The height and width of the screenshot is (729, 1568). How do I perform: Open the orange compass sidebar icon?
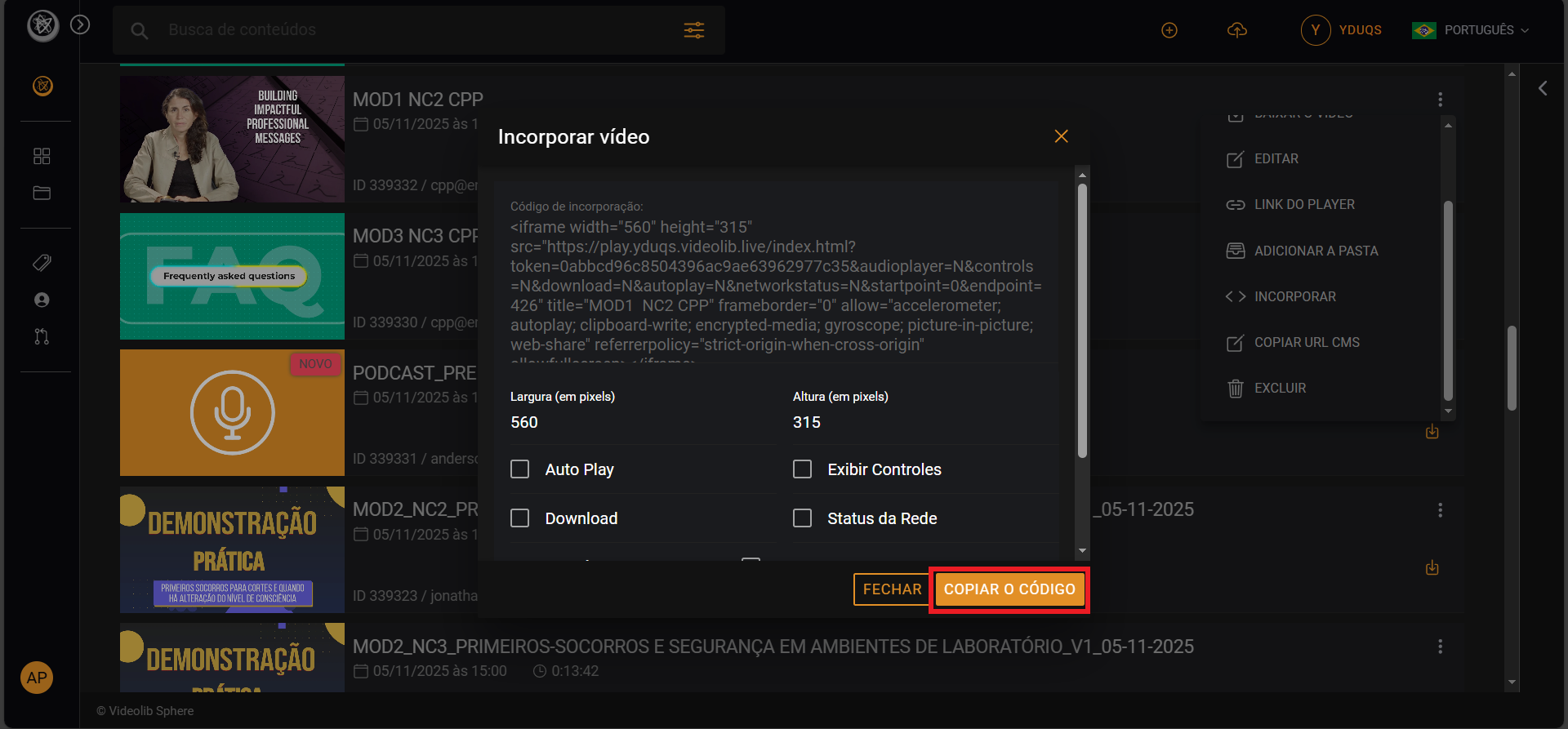(42, 86)
